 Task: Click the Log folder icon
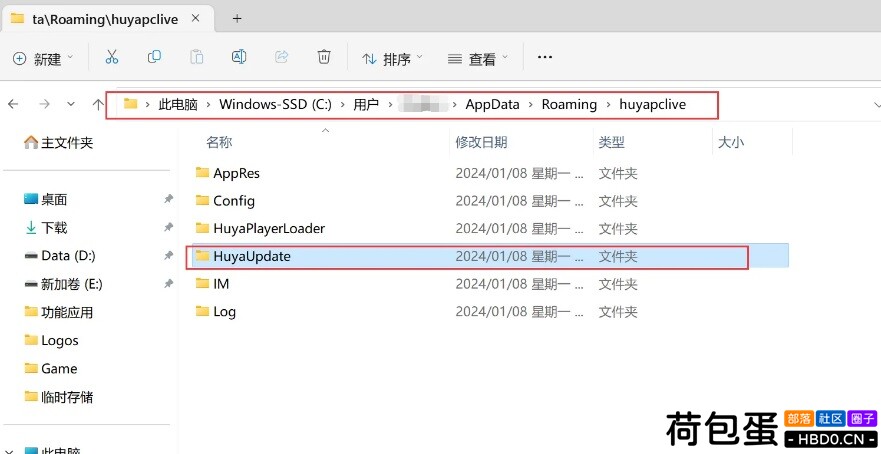[202, 310]
